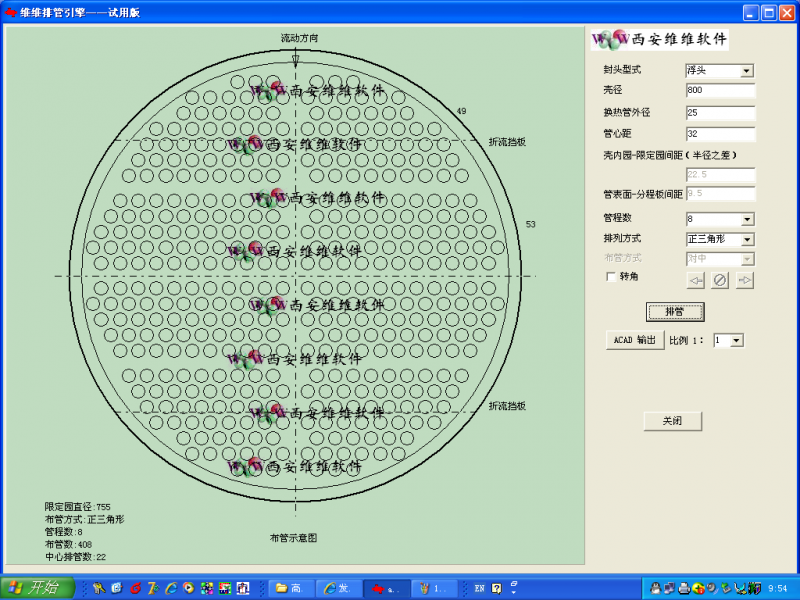Screen dimensions: 800x600
Task: Click the network computers tray icon
Action: [669, 588]
